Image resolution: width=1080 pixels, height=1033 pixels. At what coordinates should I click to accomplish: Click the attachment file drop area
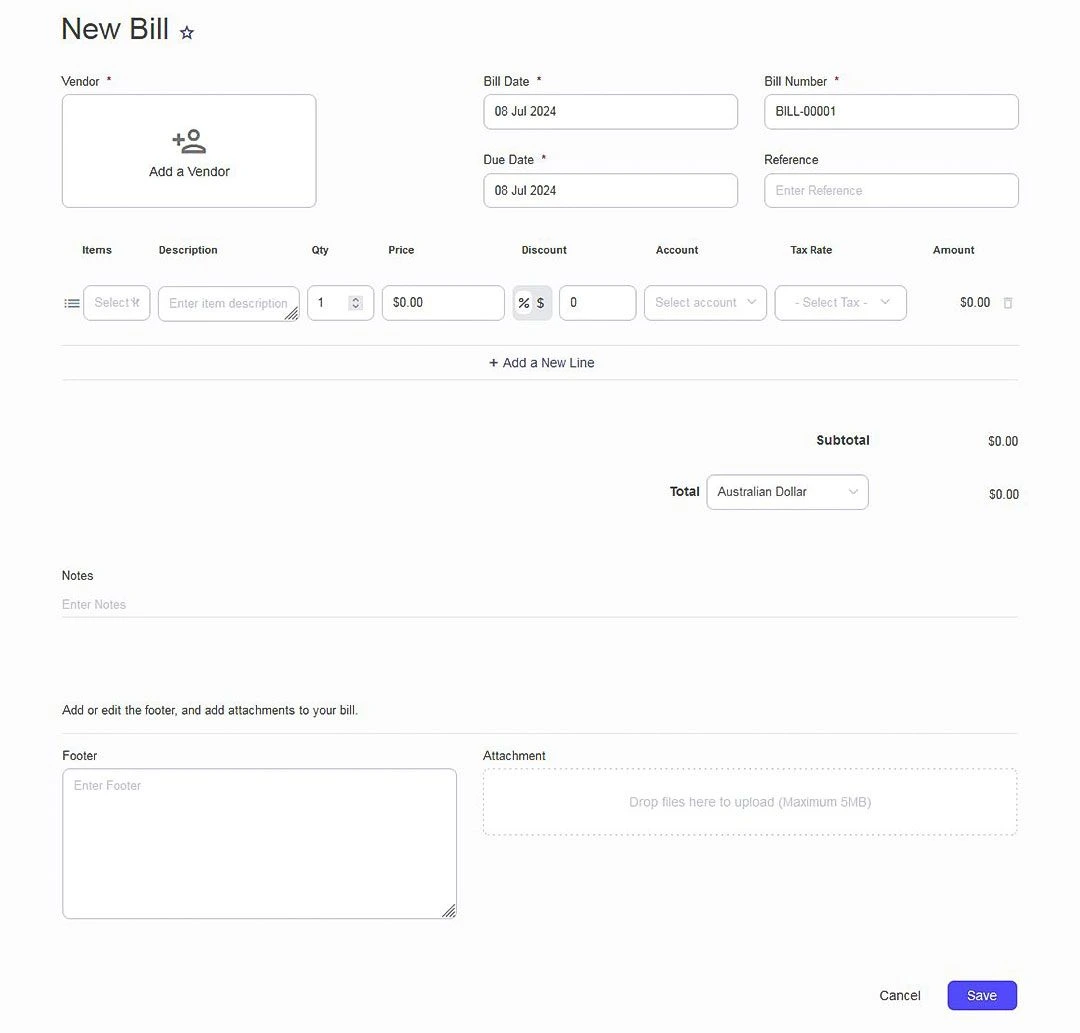point(750,802)
